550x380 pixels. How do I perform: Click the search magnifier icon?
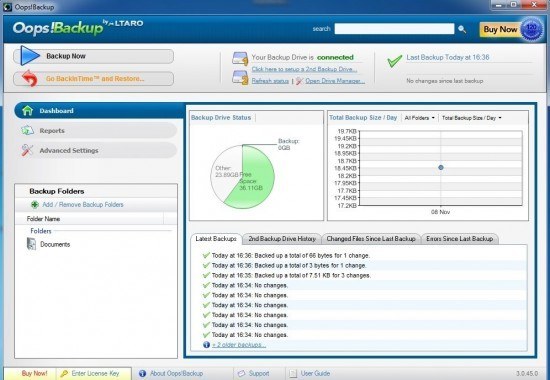(x=462, y=29)
